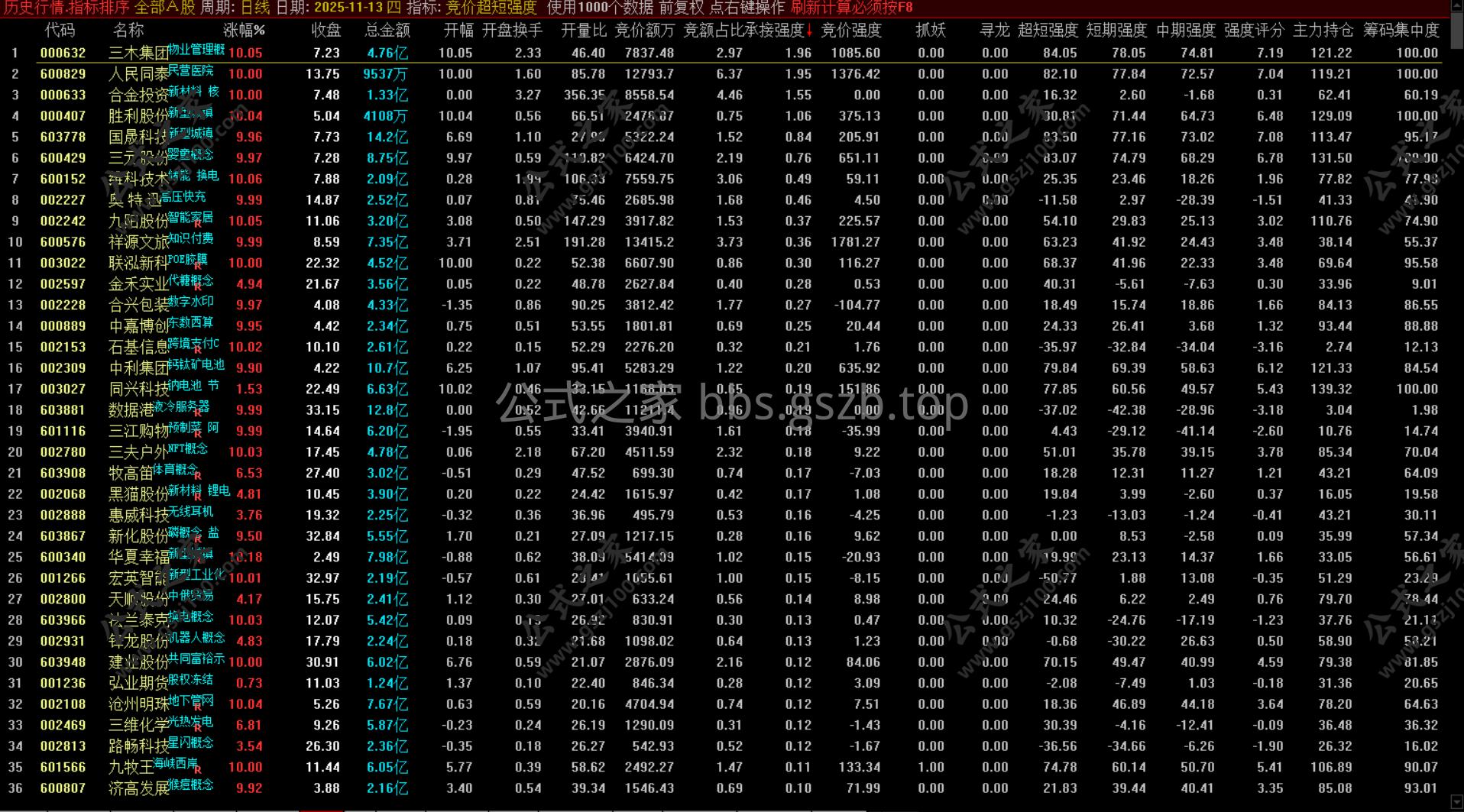Click the 名称 column header
The width and height of the screenshot is (1464, 812).
(128, 31)
